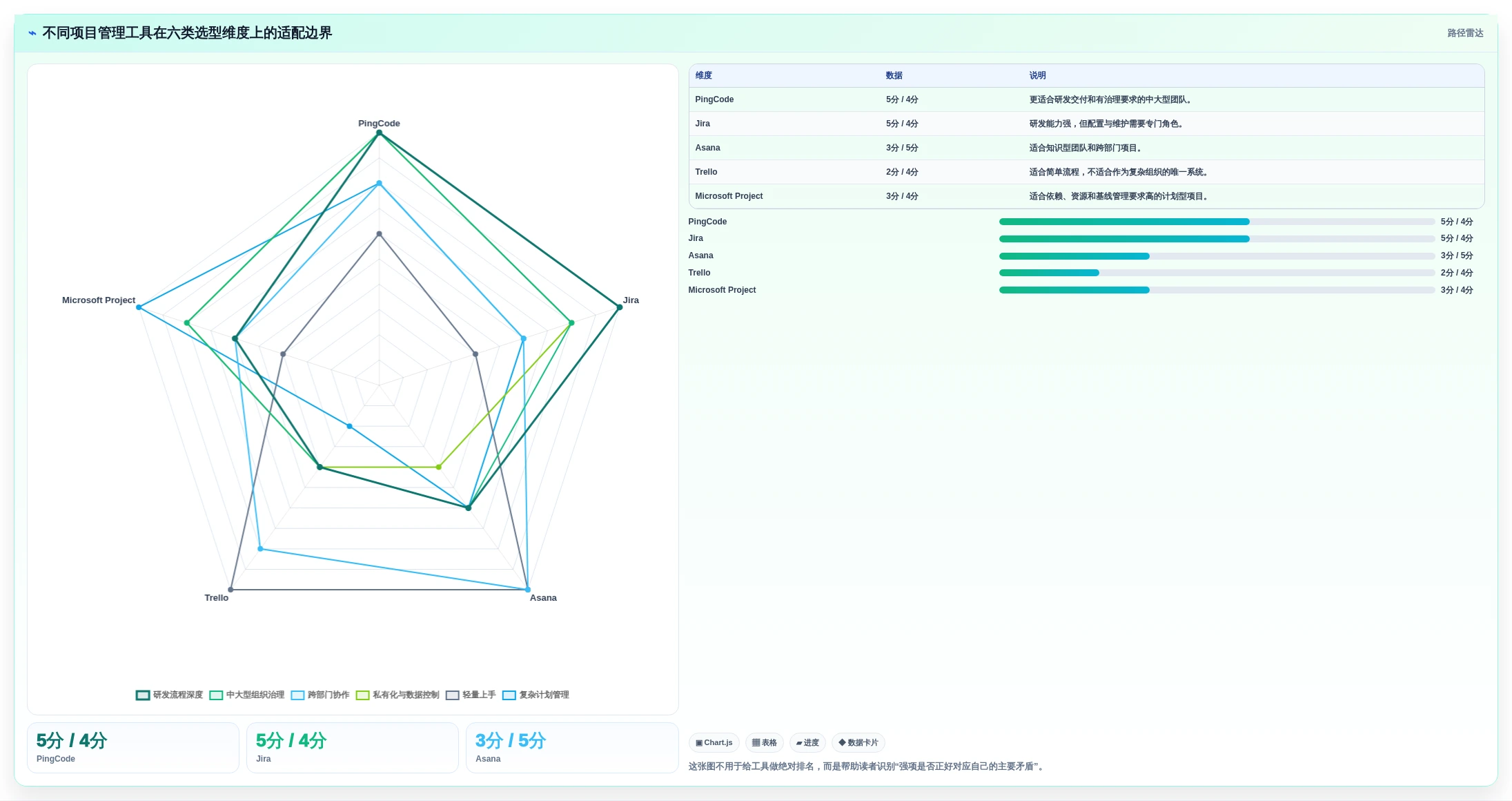
Task: Click the Microsoft Project axis label on radar
Action: pos(99,300)
